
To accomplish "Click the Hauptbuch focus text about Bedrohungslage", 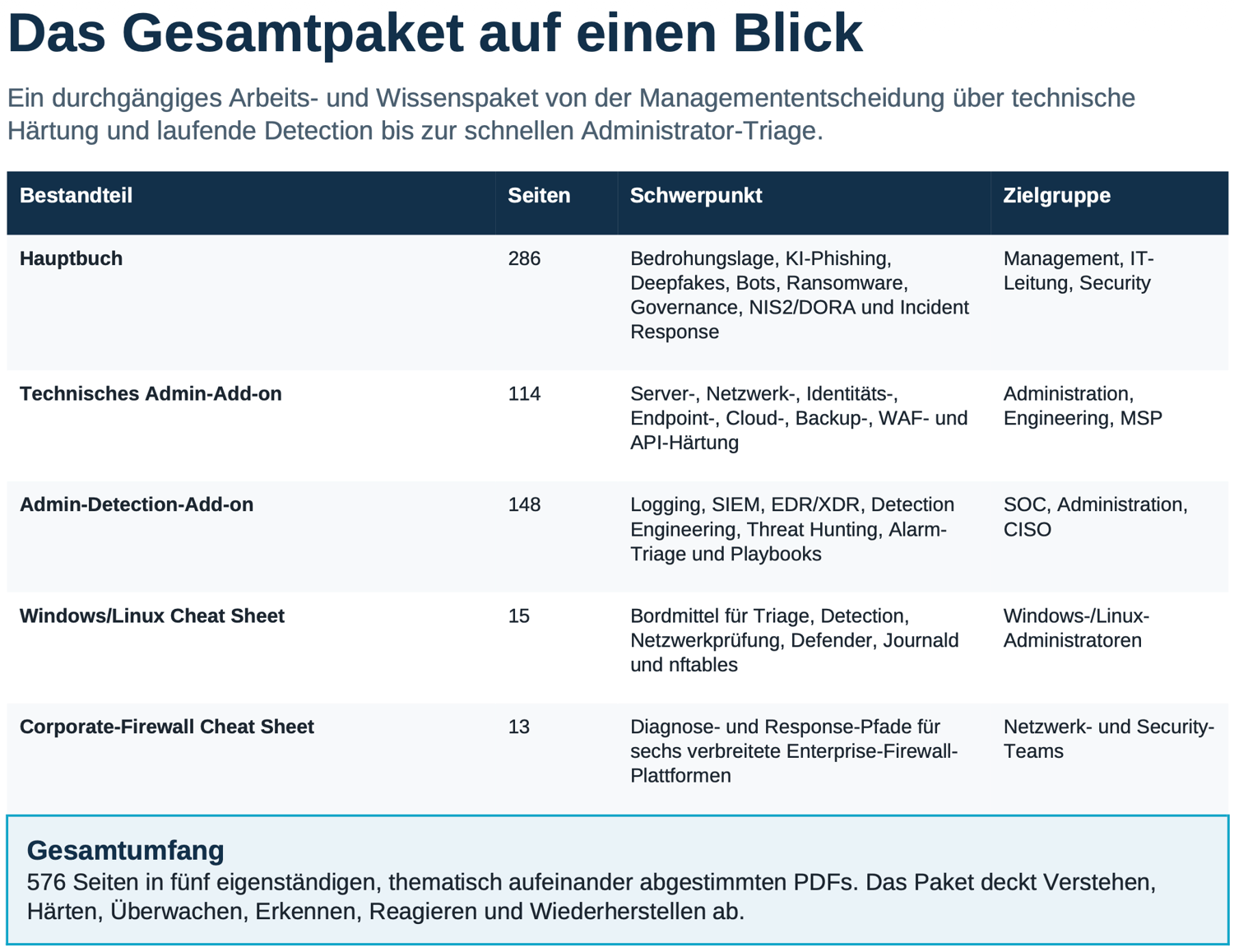I will [x=800, y=295].
